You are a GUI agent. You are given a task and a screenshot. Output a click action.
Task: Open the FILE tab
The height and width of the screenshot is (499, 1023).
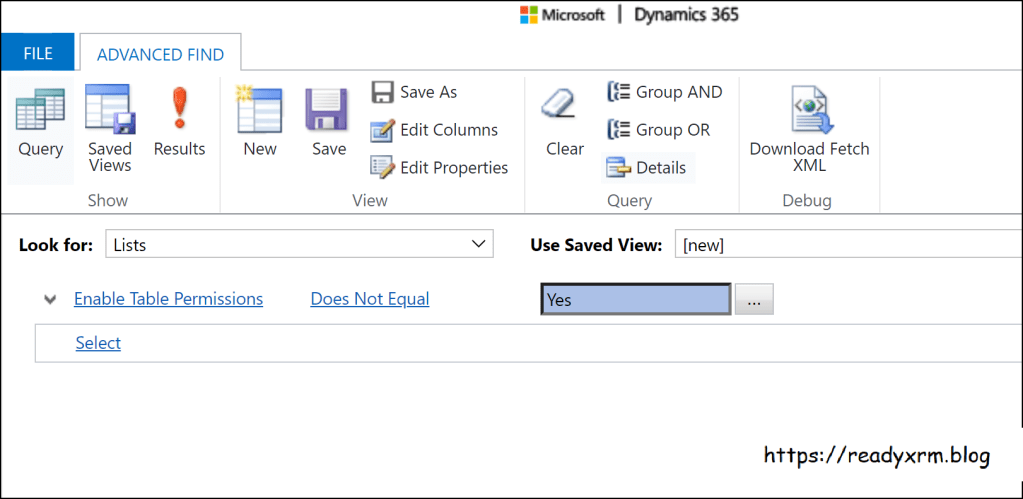tap(37, 54)
